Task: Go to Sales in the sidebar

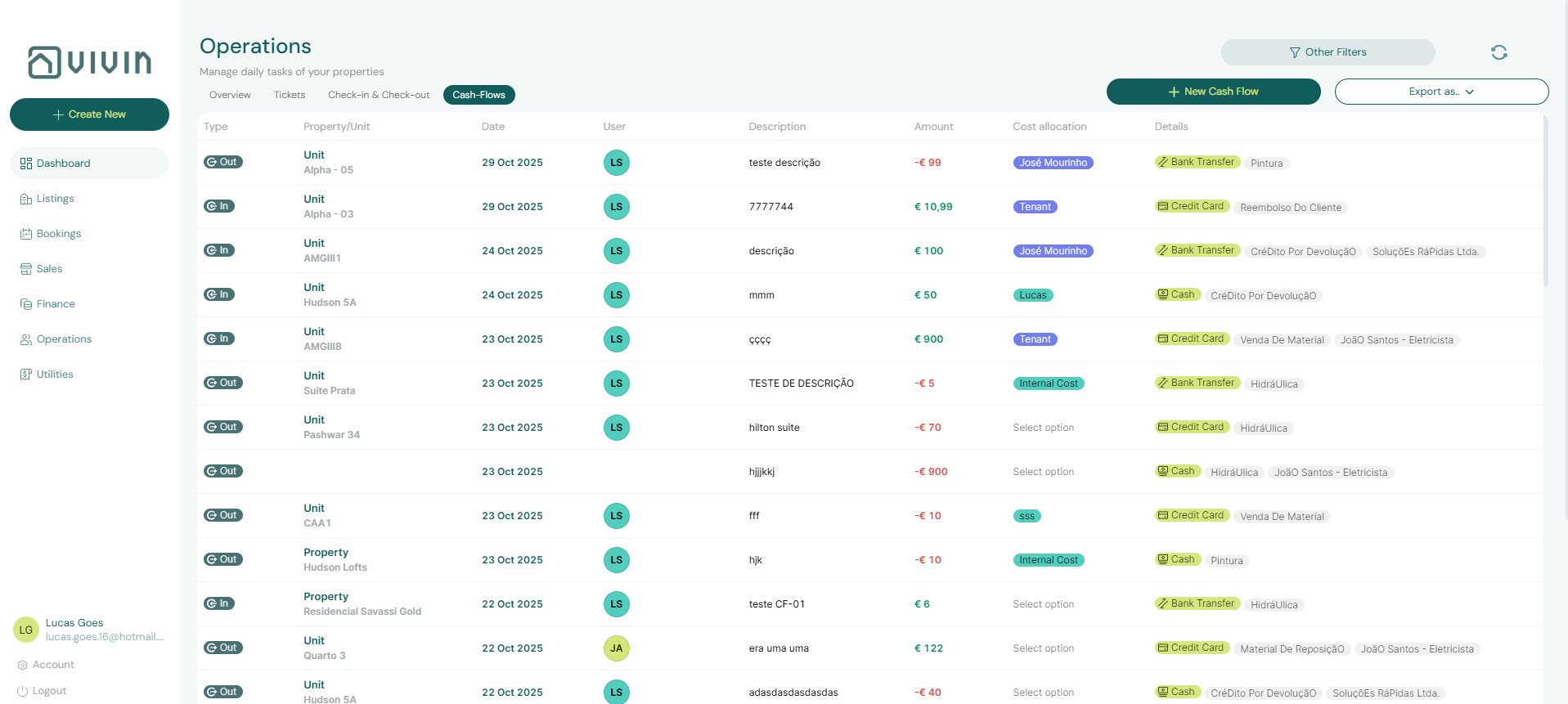Action: click(x=49, y=269)
